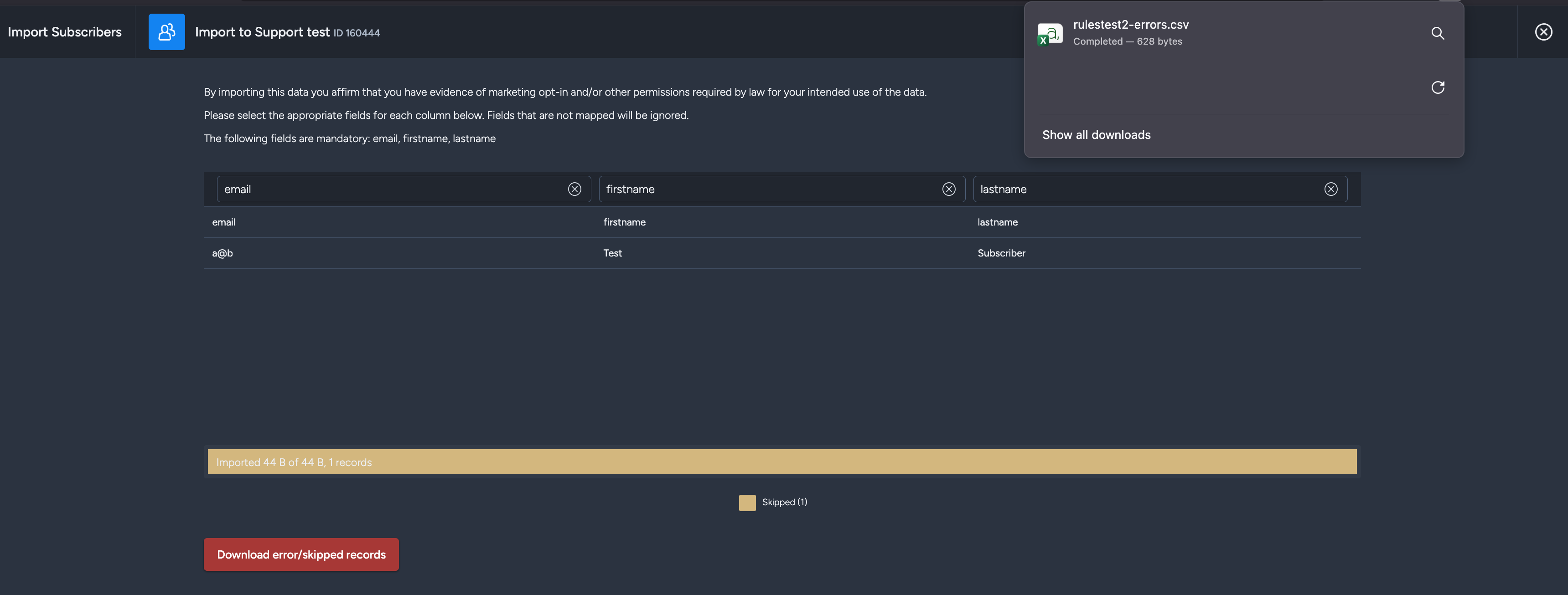Click the email header row cell
Image resolution: width=1568 pixels, height=595 pixels.
pyautogui.click(x=223, y=222)
